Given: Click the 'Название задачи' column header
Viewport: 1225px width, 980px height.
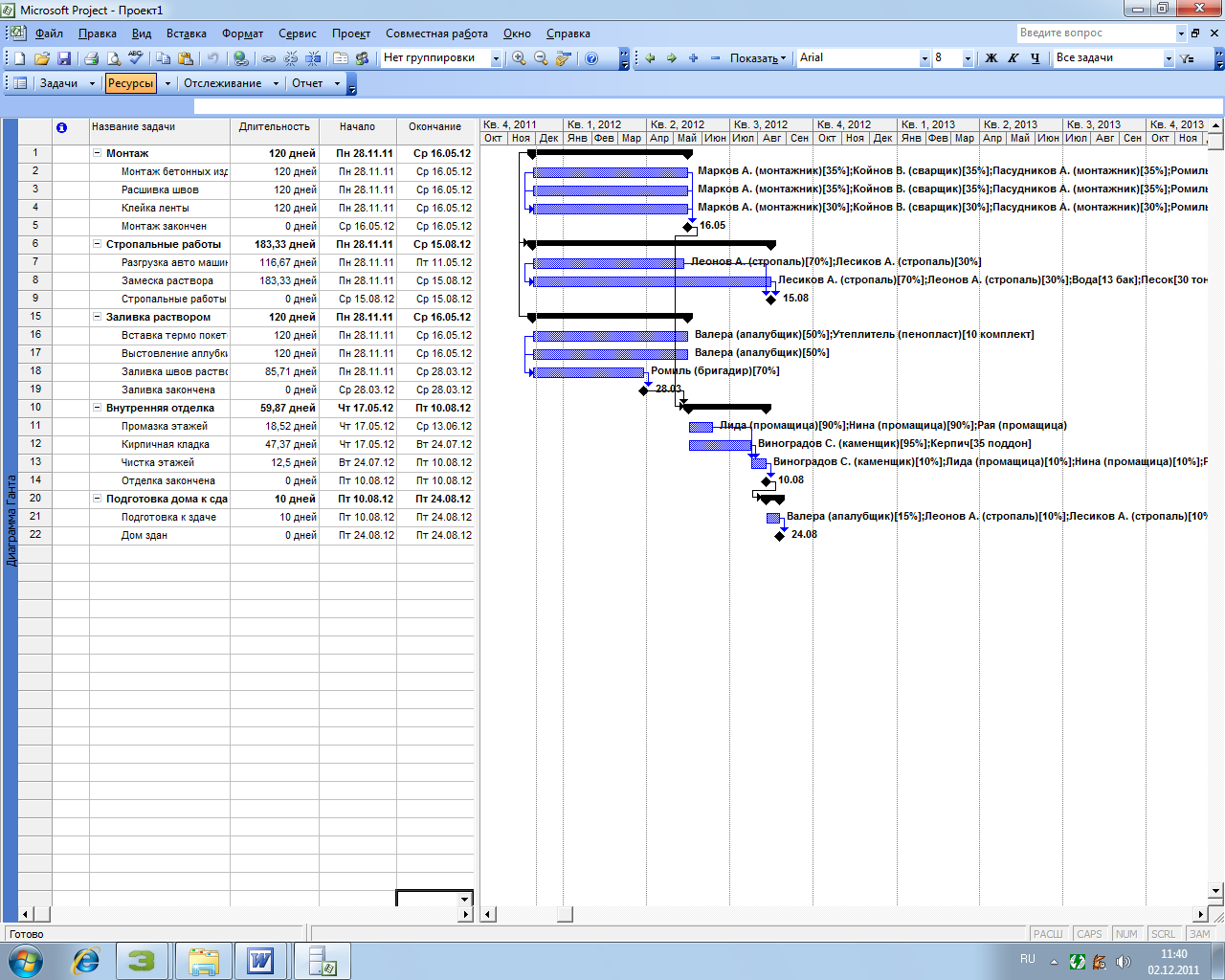Looking at the screenshot, I should pyautogui.click(x=159, y=126).
